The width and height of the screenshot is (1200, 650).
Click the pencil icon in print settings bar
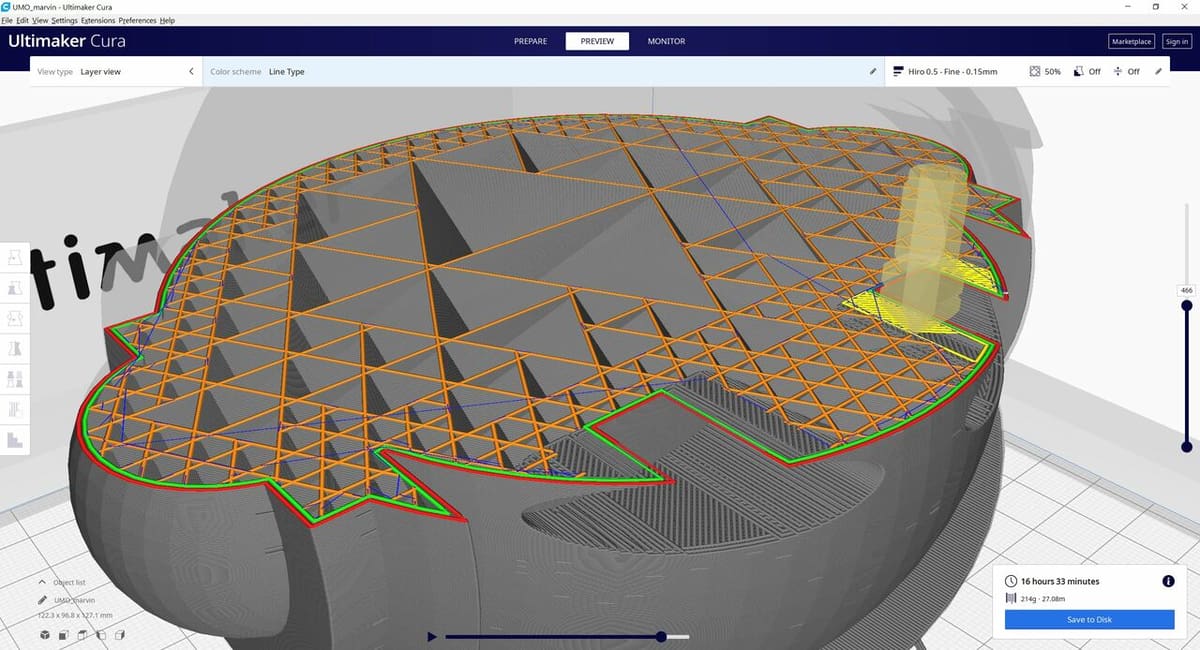(x=1159, y=72)
